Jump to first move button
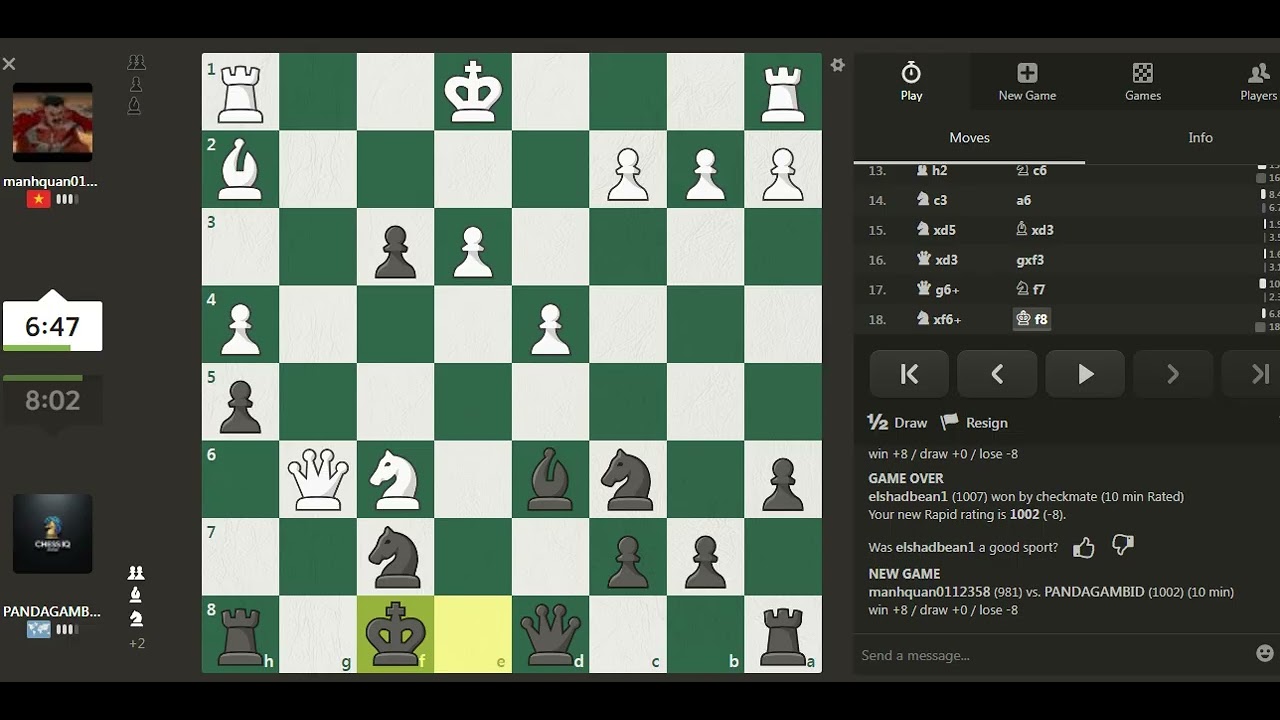Viewport: 1280px width, 720px height. 909,374
